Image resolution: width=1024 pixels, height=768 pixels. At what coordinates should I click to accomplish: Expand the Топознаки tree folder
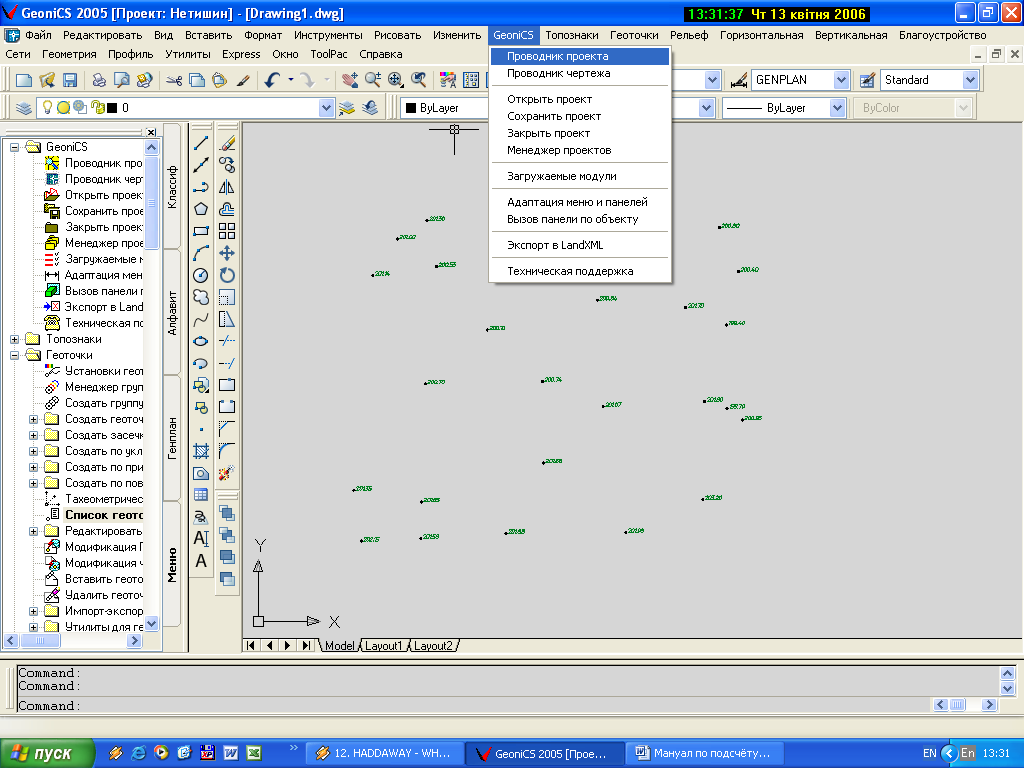(14, 339)
